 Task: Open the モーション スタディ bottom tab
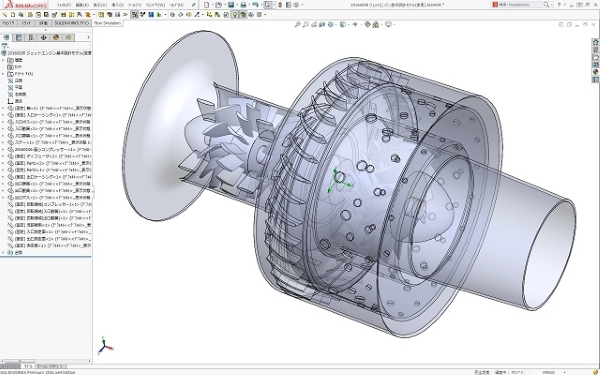click(51, 367)
